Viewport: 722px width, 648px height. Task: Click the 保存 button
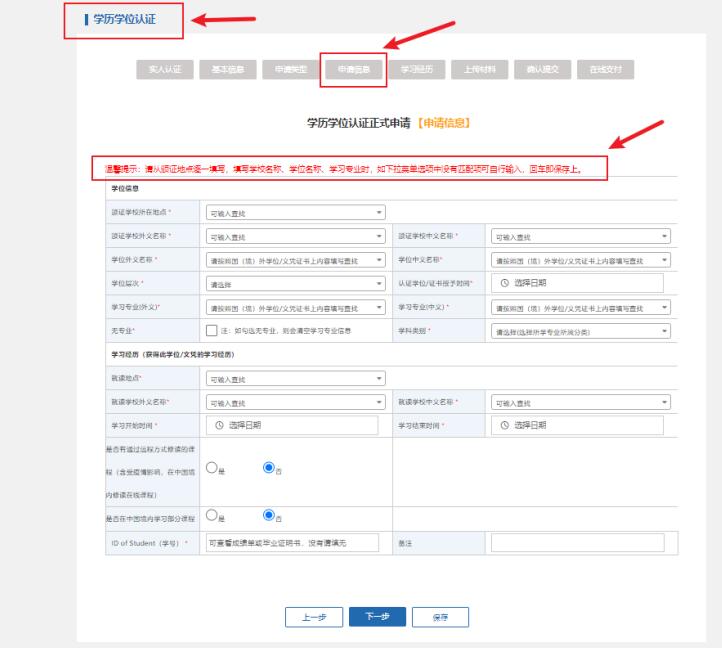click(440, 617)
